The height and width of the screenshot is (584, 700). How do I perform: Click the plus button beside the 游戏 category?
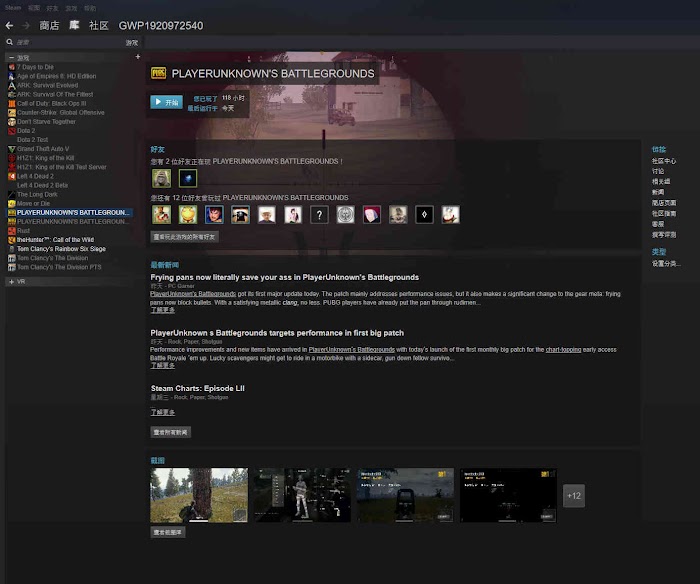(x=138, y=57)
